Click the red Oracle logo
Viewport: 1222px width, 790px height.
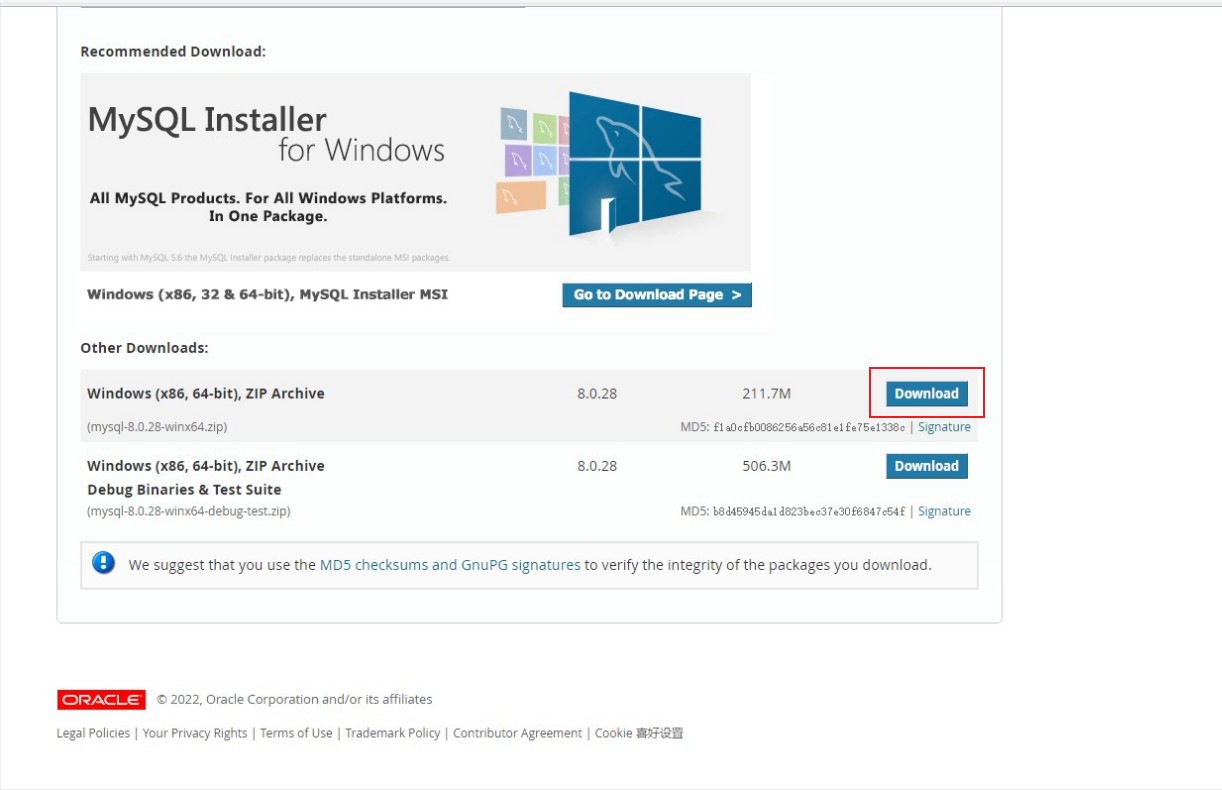[102, 699]
